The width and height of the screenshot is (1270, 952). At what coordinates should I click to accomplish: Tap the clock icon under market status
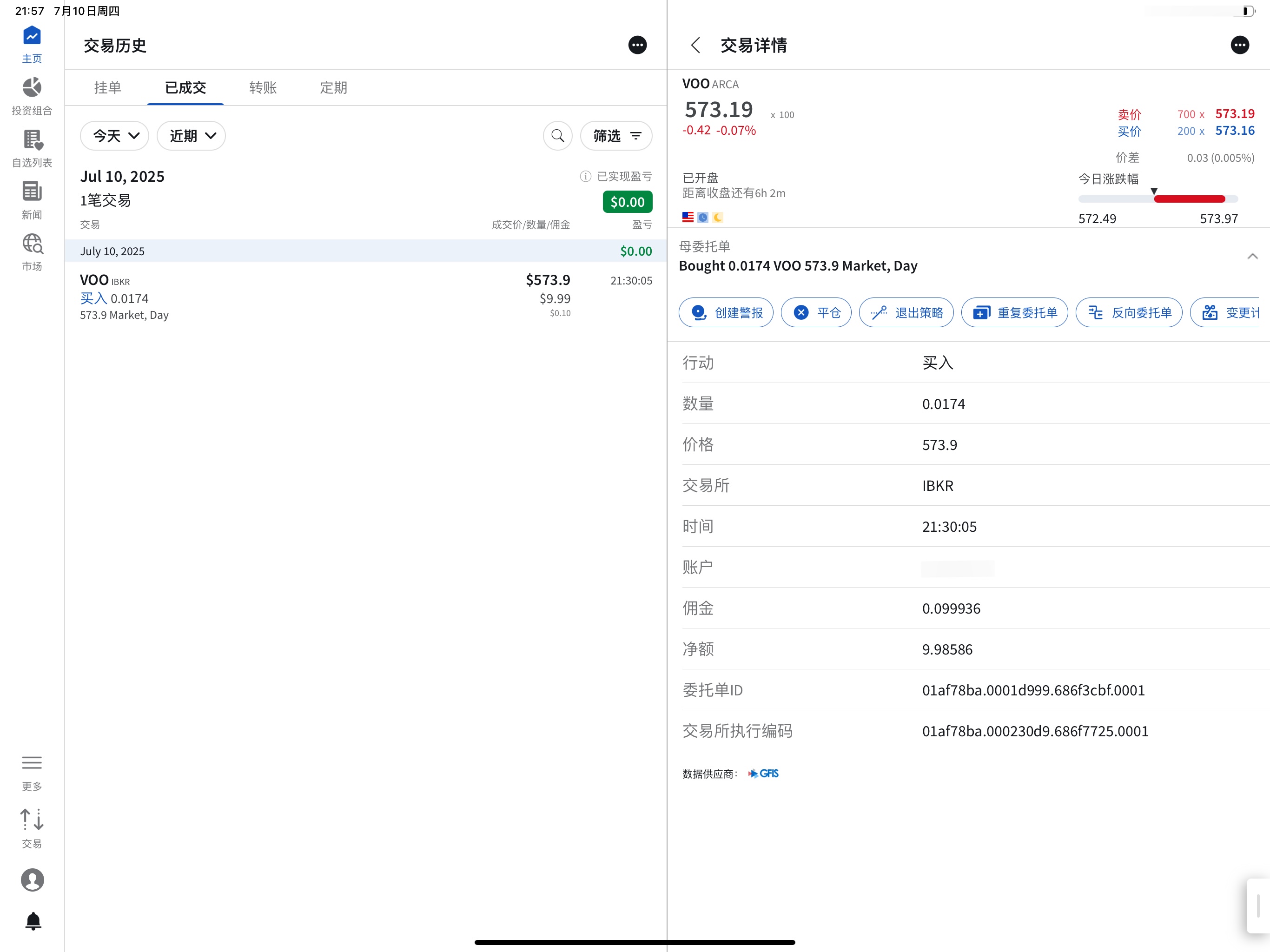[x=703, y=217]
